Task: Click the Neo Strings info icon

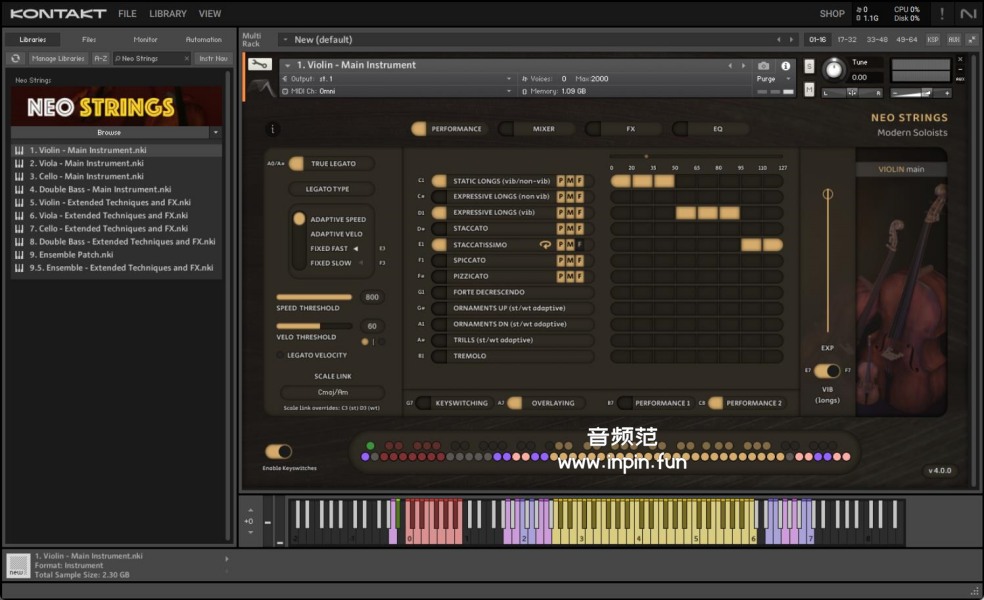Action: tap(274, 129)
